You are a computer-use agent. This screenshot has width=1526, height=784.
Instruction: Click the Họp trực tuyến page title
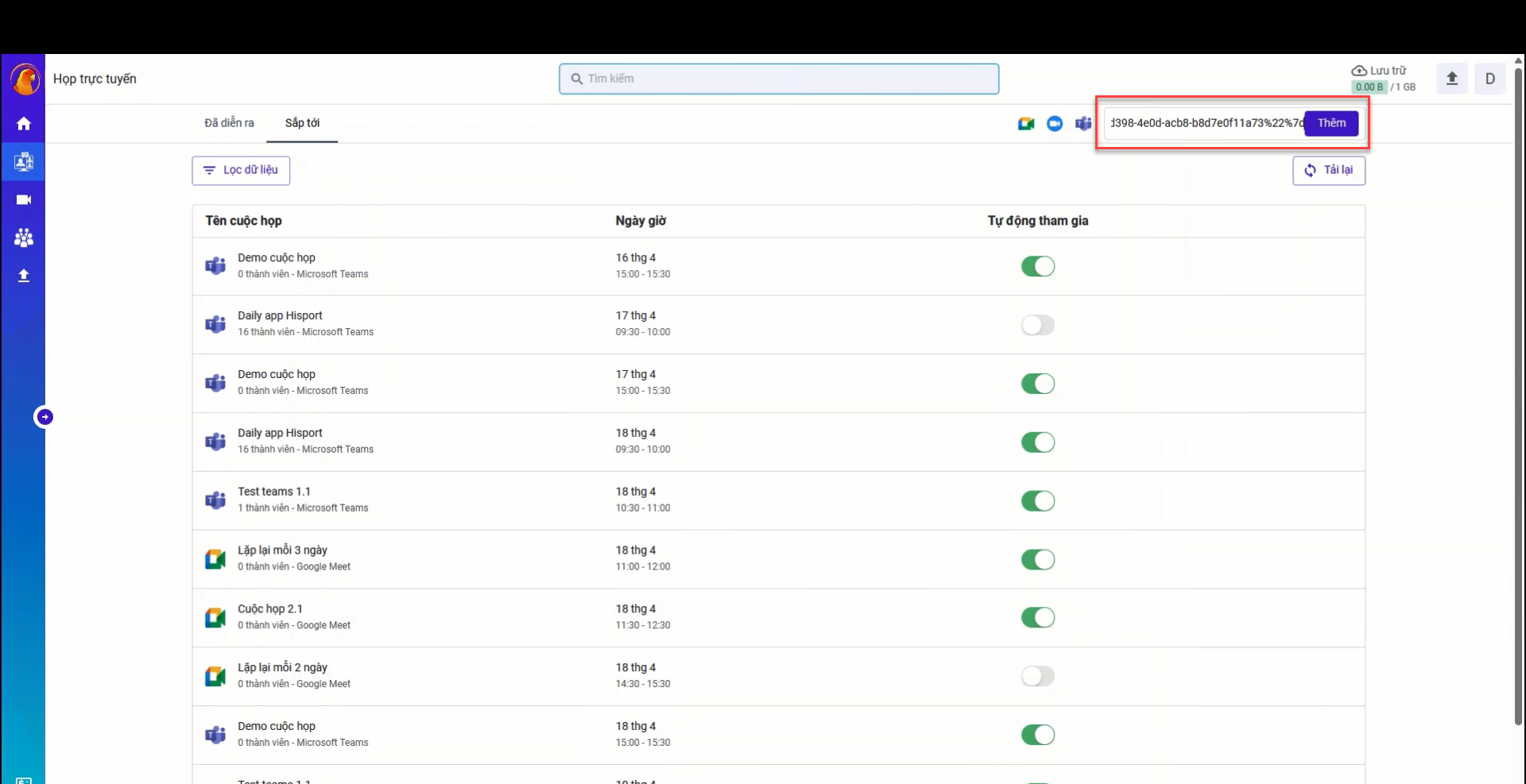click(x=95, y=79)
